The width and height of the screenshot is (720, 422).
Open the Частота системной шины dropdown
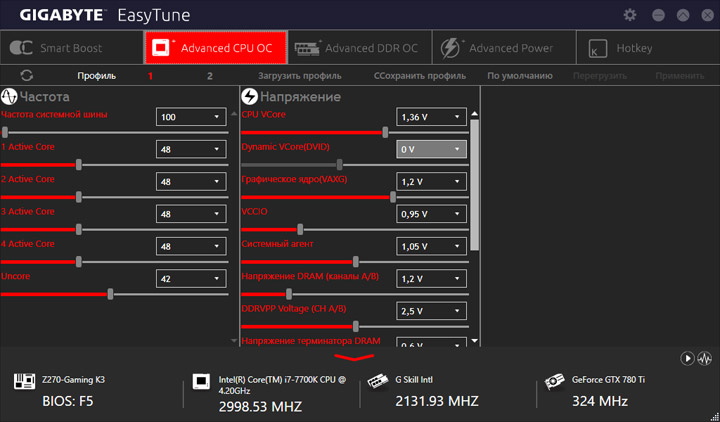(191, 117)
